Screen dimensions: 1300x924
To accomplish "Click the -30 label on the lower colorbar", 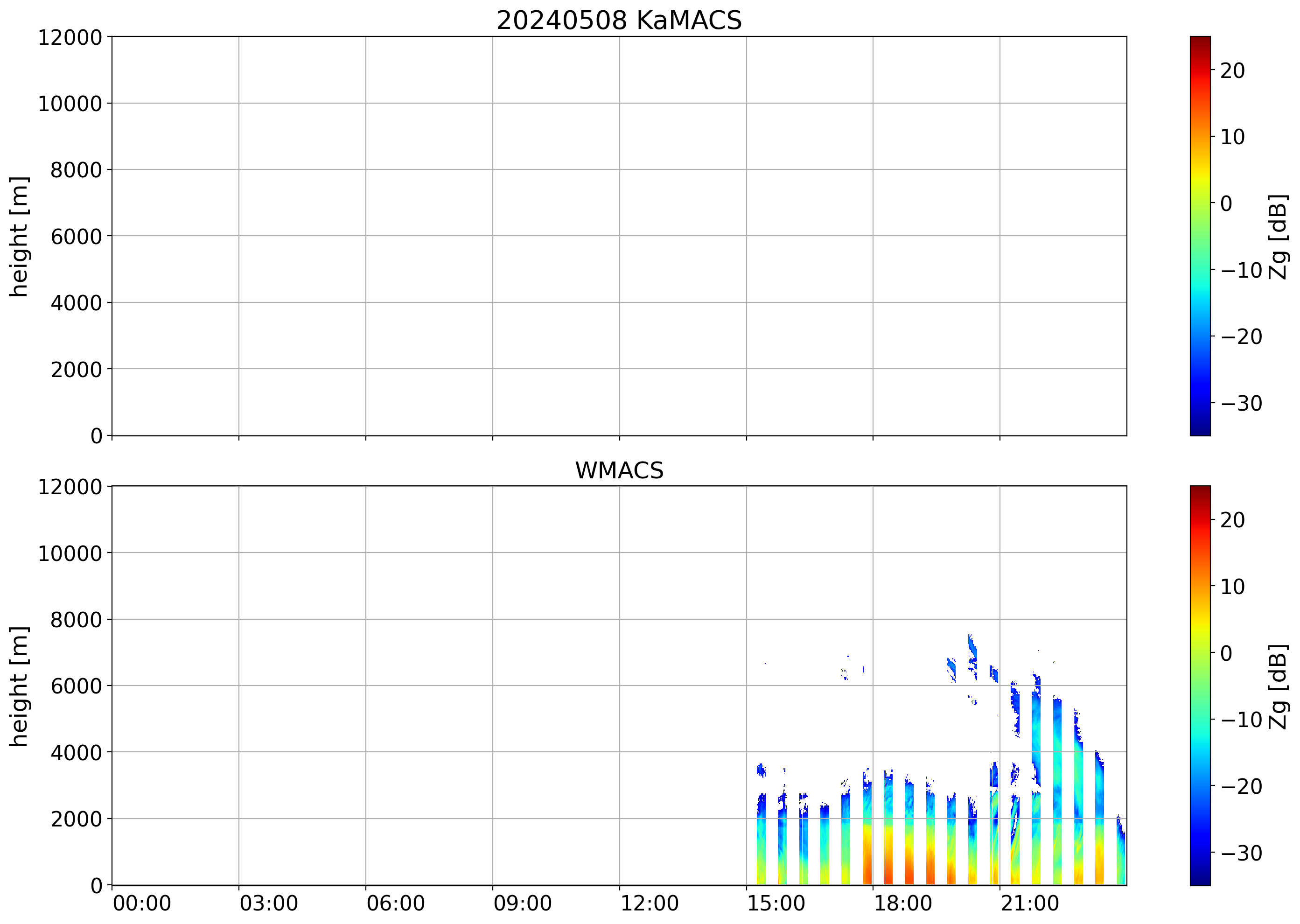I will pyautogui.click(x=1241, y=853).
